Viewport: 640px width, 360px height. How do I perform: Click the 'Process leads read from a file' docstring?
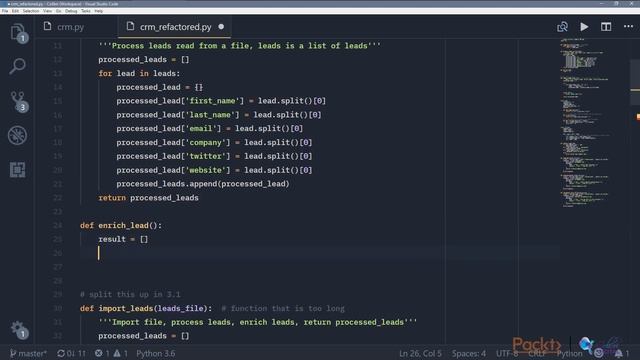tap(240, 46)
